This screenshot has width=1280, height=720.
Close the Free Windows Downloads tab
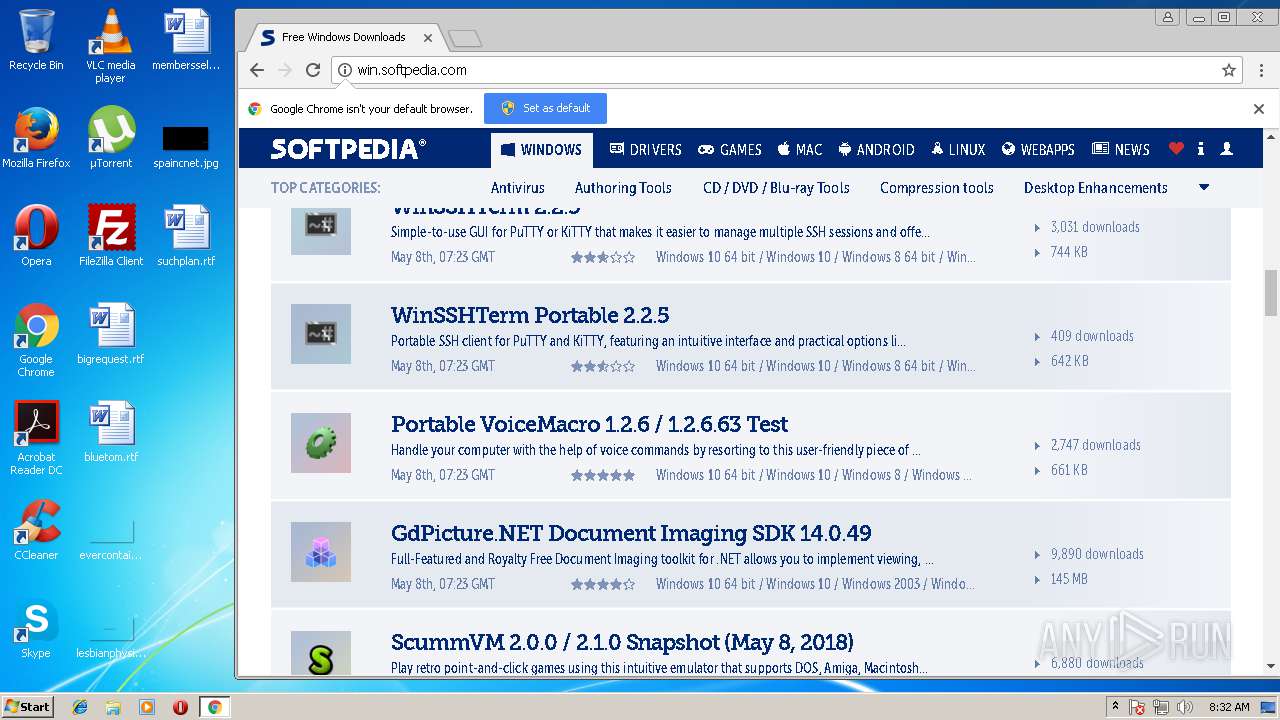click(428, 38)
